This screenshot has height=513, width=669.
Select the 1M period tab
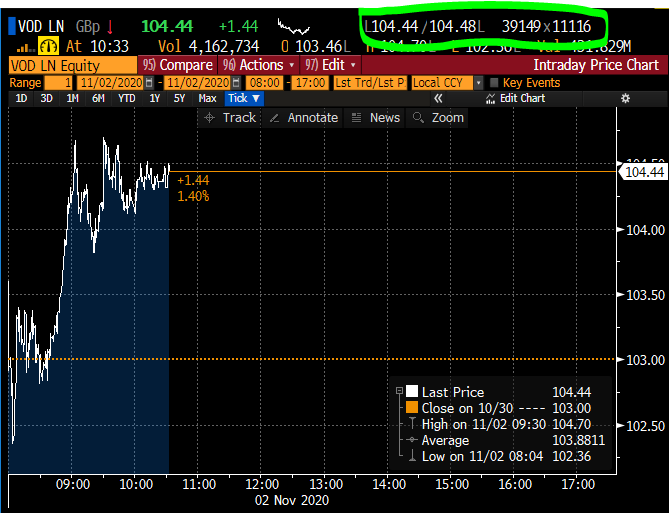point(73,99)
